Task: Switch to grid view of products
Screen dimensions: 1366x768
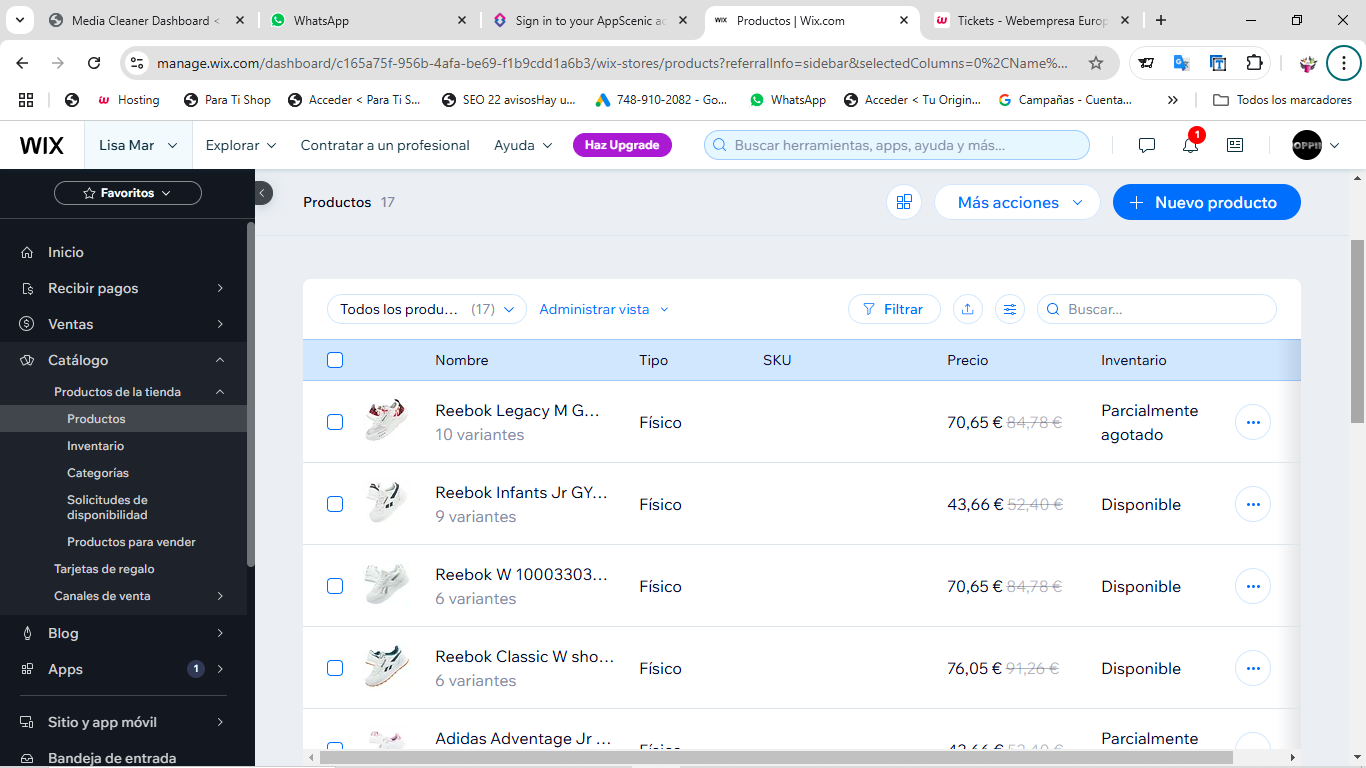Action: [x=904, y=202]
